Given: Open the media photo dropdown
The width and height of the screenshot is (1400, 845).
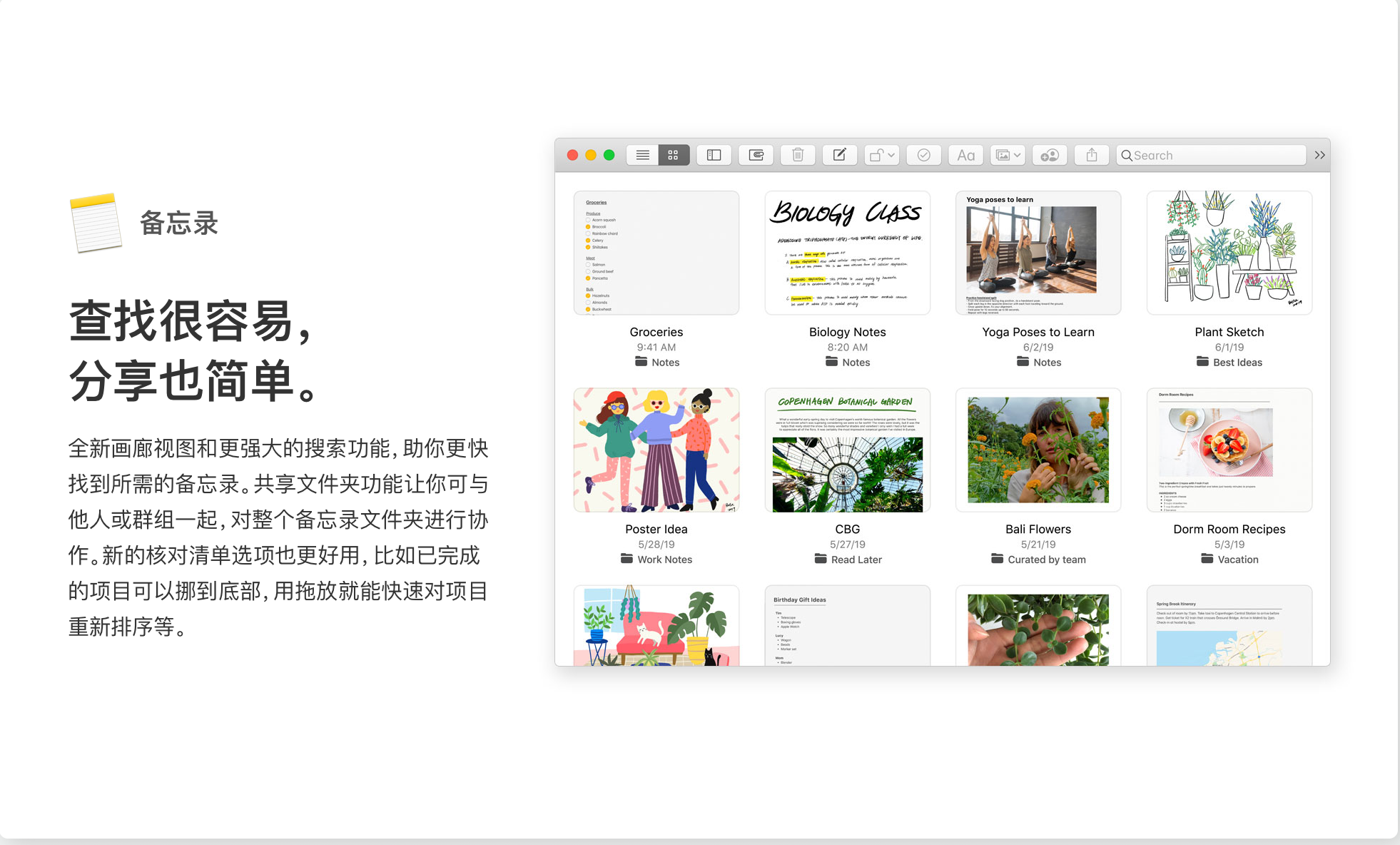Looking at the screenshot, I should [x=1008, y=155].
